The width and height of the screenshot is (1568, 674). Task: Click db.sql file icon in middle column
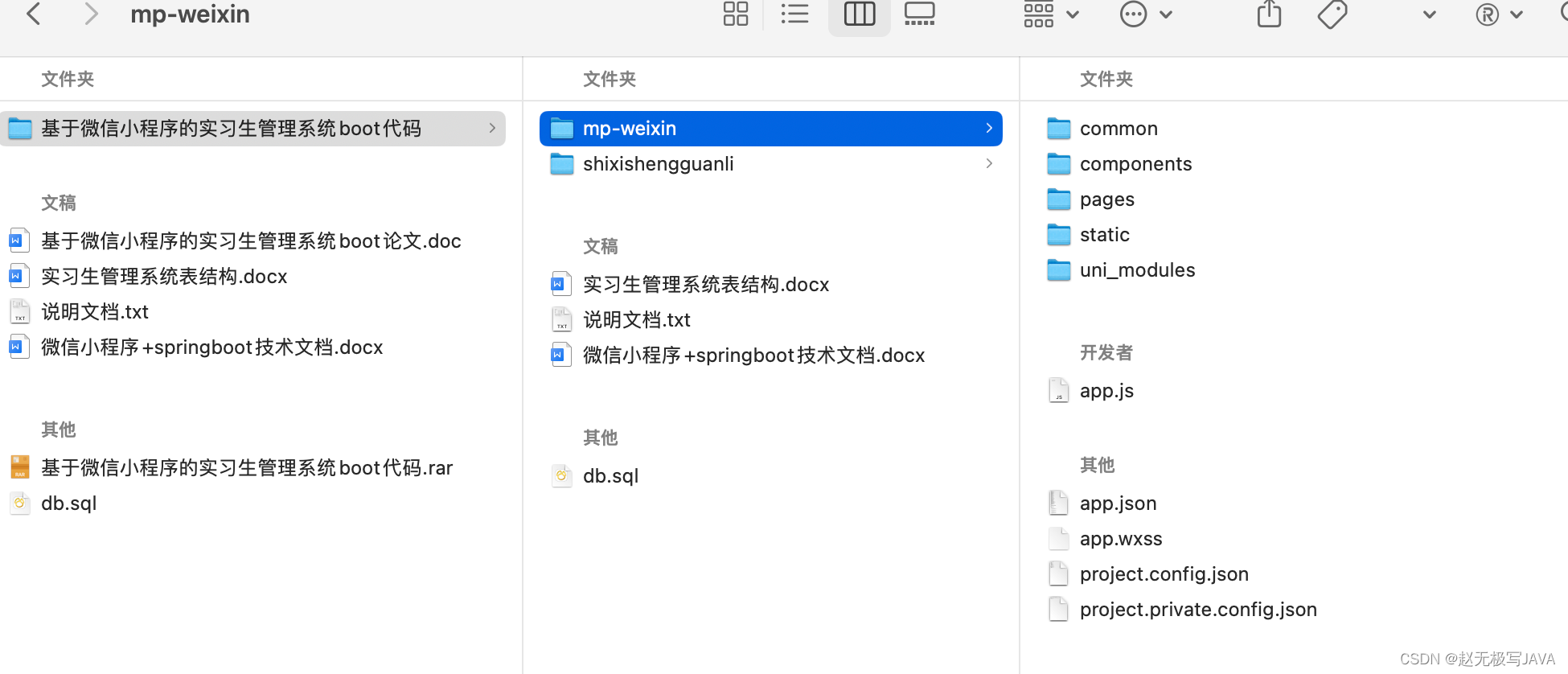coord(561,476)
